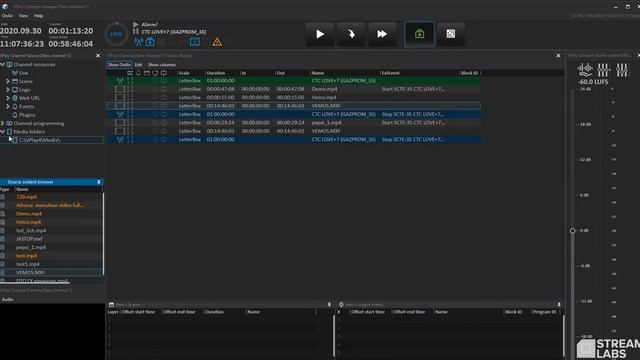
Task: Click the Item's output events panel icon
Action: 341,305
